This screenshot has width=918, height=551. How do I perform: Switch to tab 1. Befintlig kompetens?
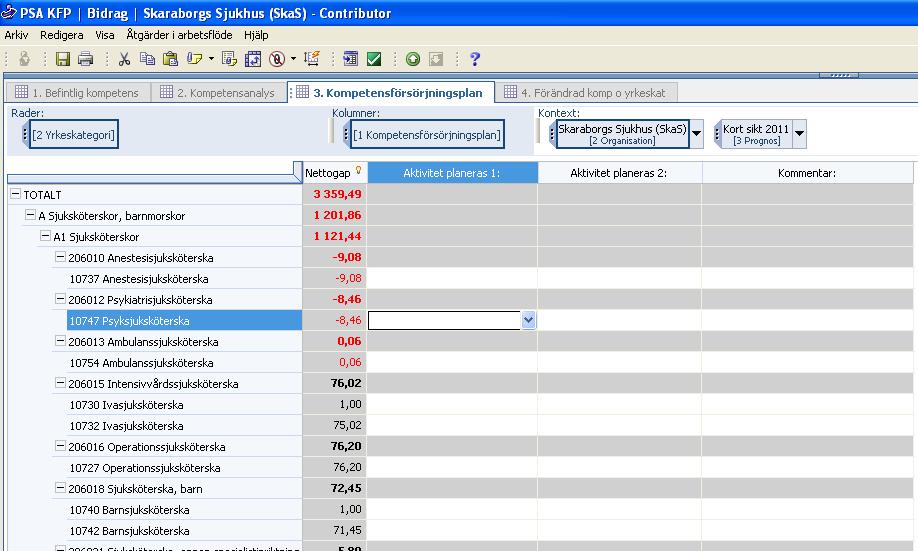78,93
